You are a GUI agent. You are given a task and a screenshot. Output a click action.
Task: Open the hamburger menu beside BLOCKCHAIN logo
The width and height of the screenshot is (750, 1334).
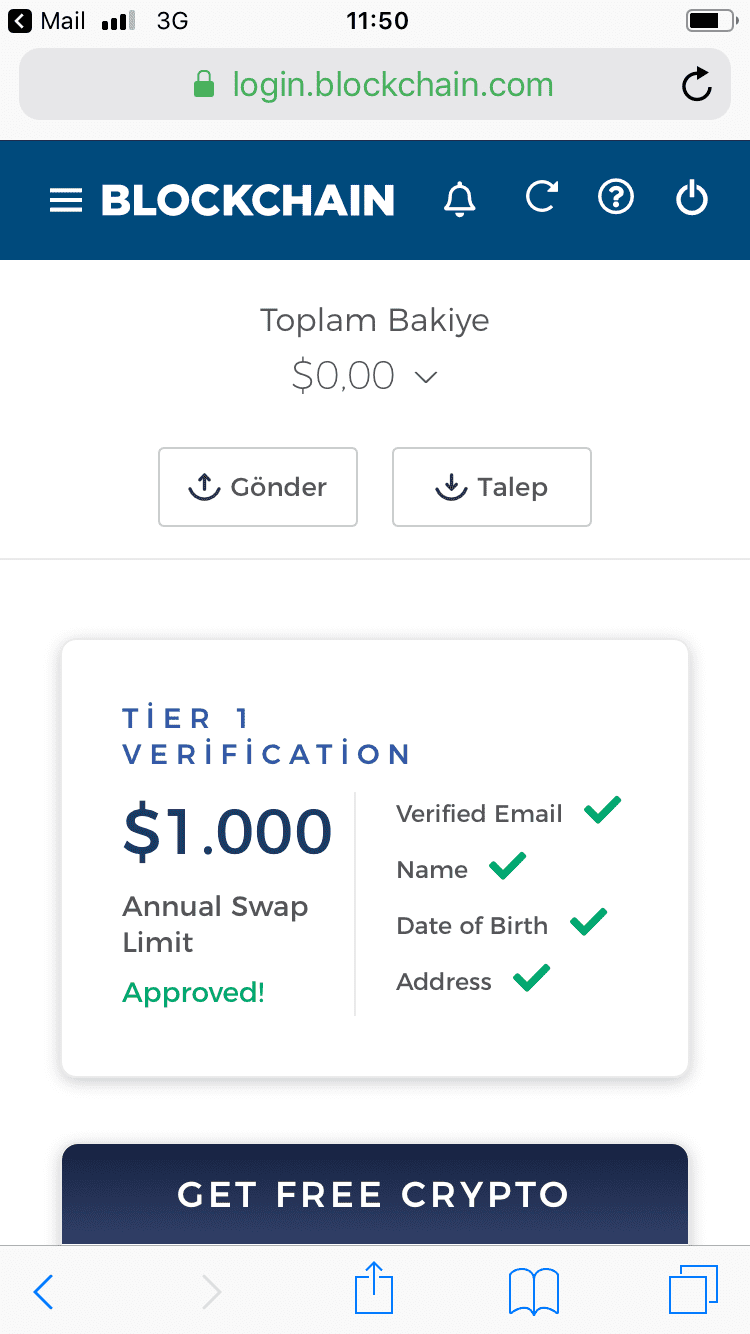coord(65,201)
